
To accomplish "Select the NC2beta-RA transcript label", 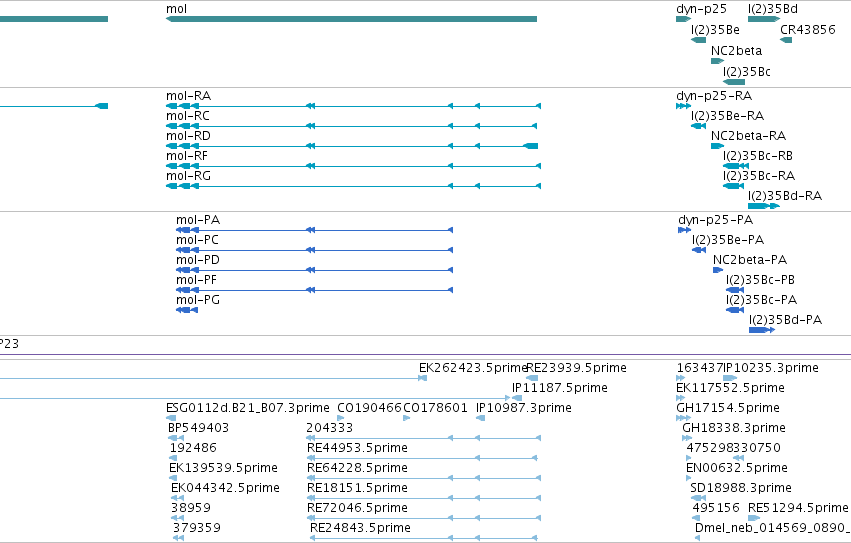I will coord(748,136).
